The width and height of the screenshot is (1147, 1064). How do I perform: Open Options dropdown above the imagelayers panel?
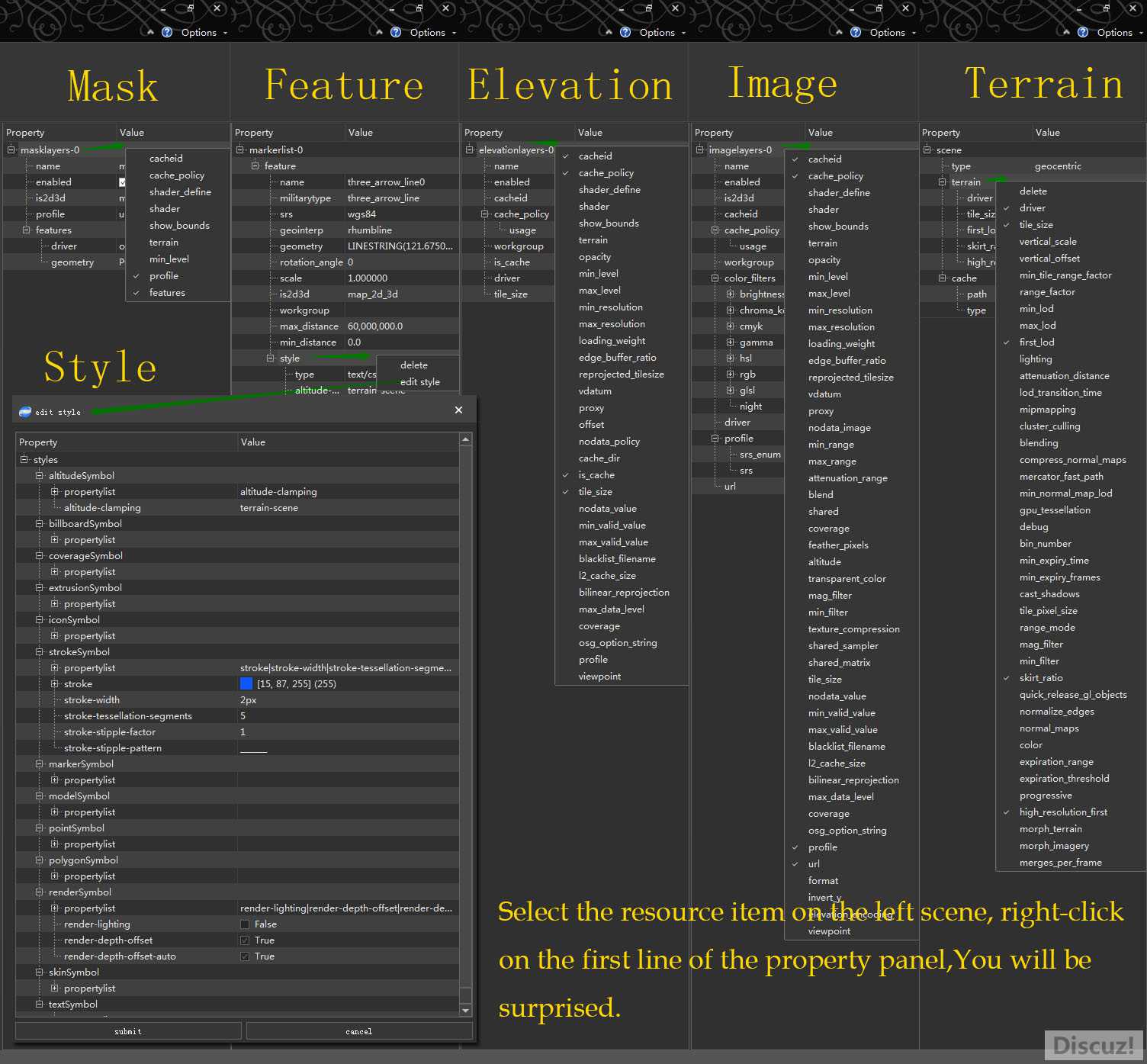pos(892,33)
